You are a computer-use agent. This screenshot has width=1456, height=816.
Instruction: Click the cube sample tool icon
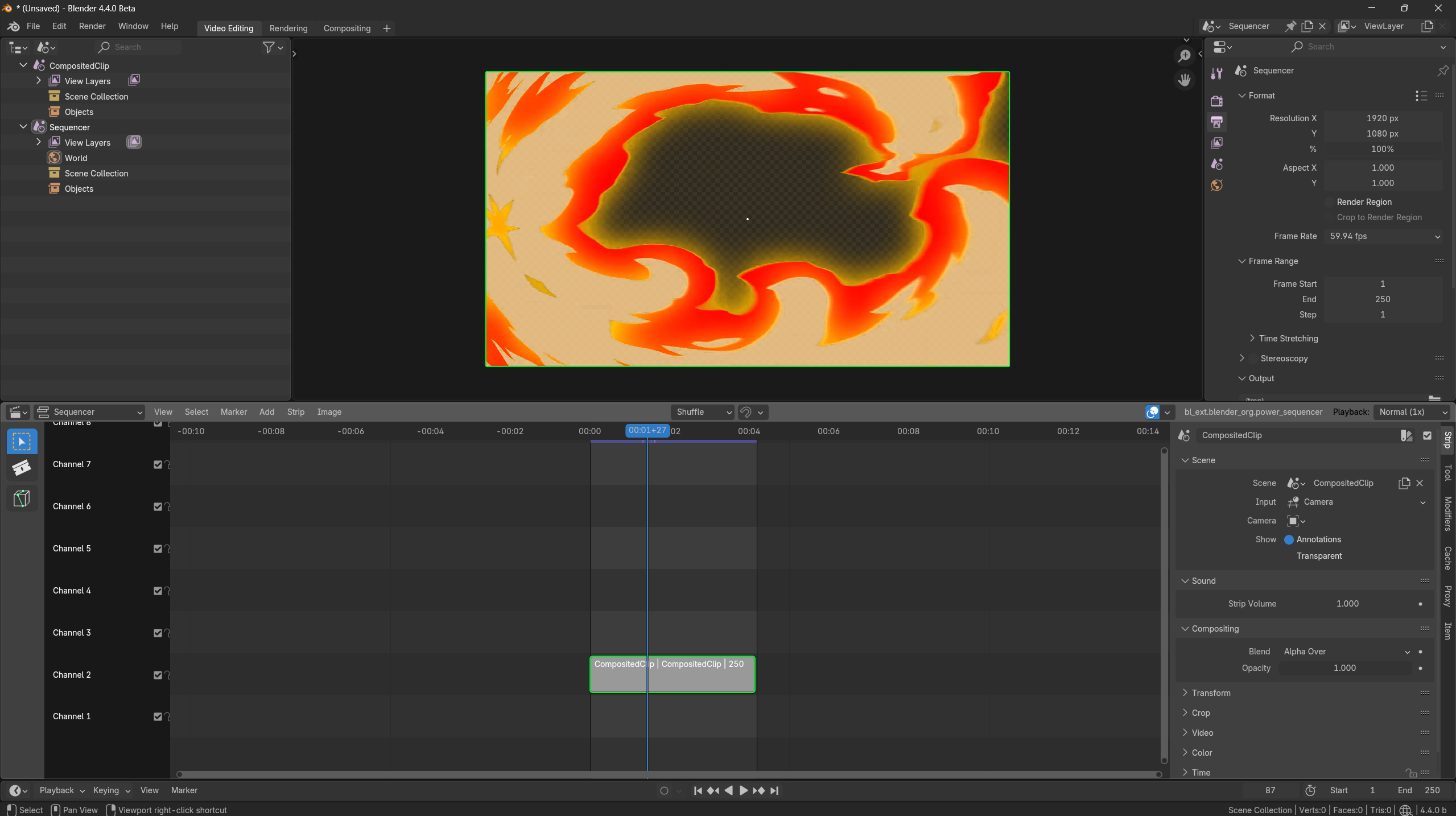point(22,498)
